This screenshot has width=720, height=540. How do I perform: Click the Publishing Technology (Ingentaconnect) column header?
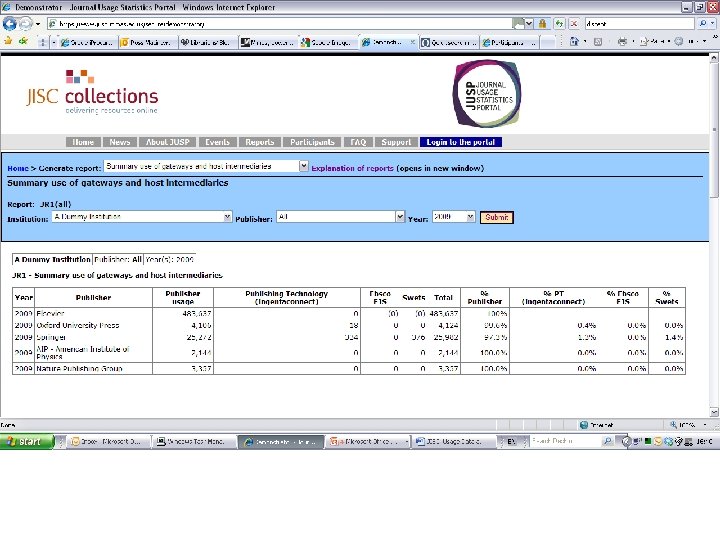point(287,298)
